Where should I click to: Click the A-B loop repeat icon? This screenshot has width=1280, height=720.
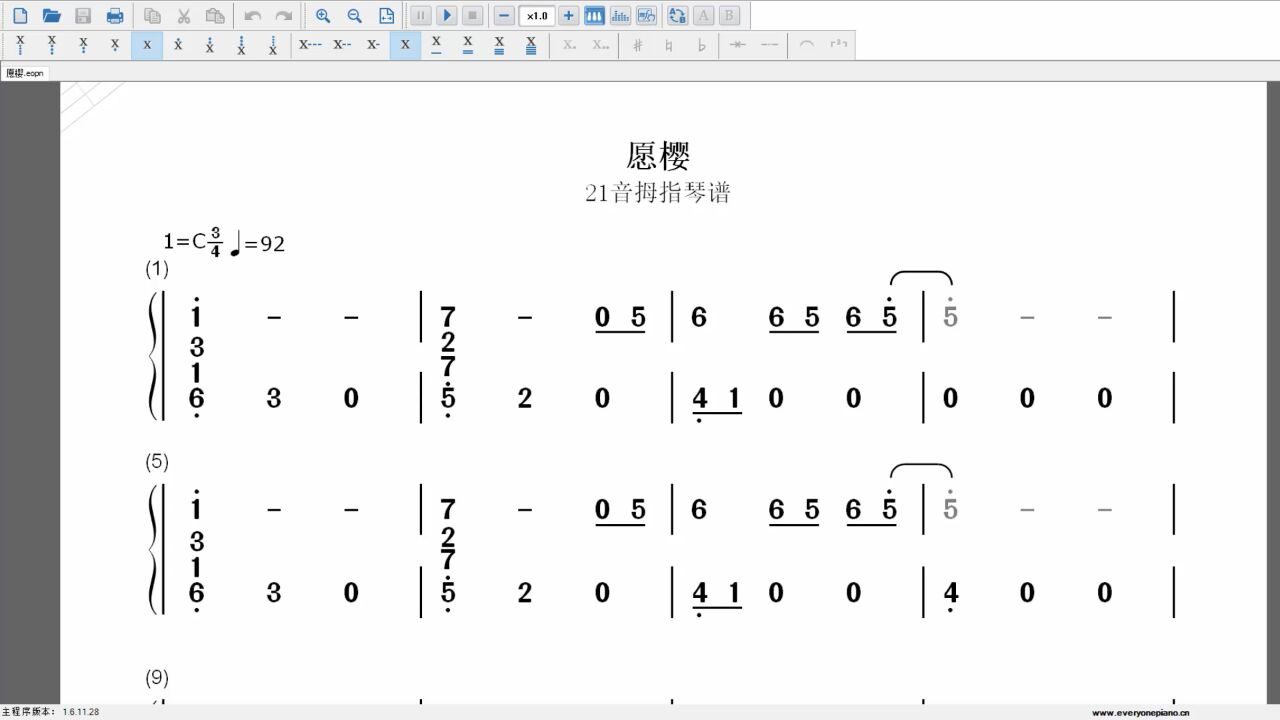click(678, 15)
